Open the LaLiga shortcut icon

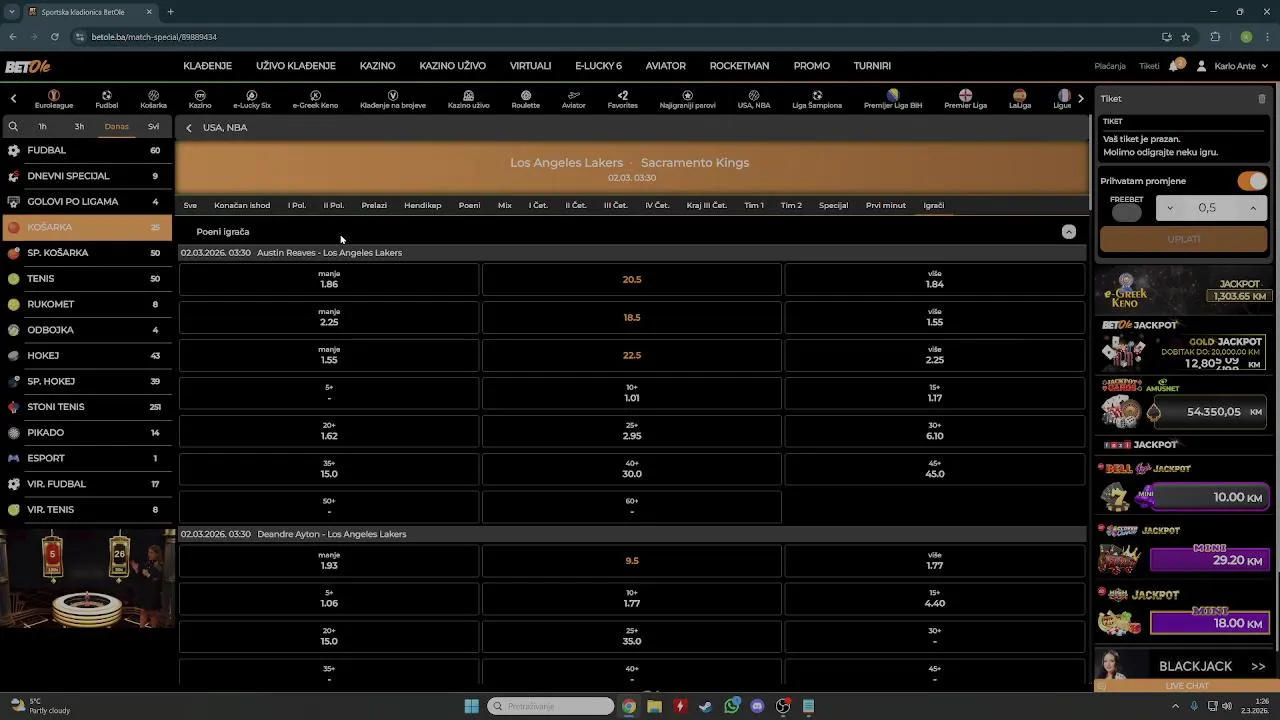1020,99
